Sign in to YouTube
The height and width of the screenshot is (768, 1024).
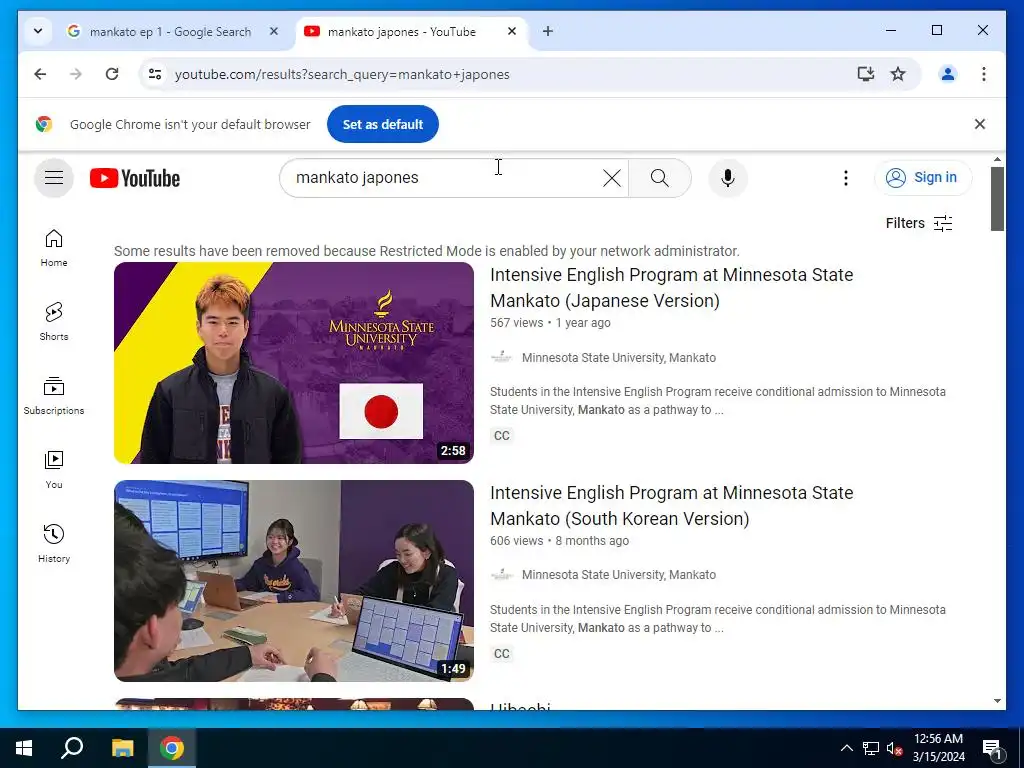(x=923, y=178)
